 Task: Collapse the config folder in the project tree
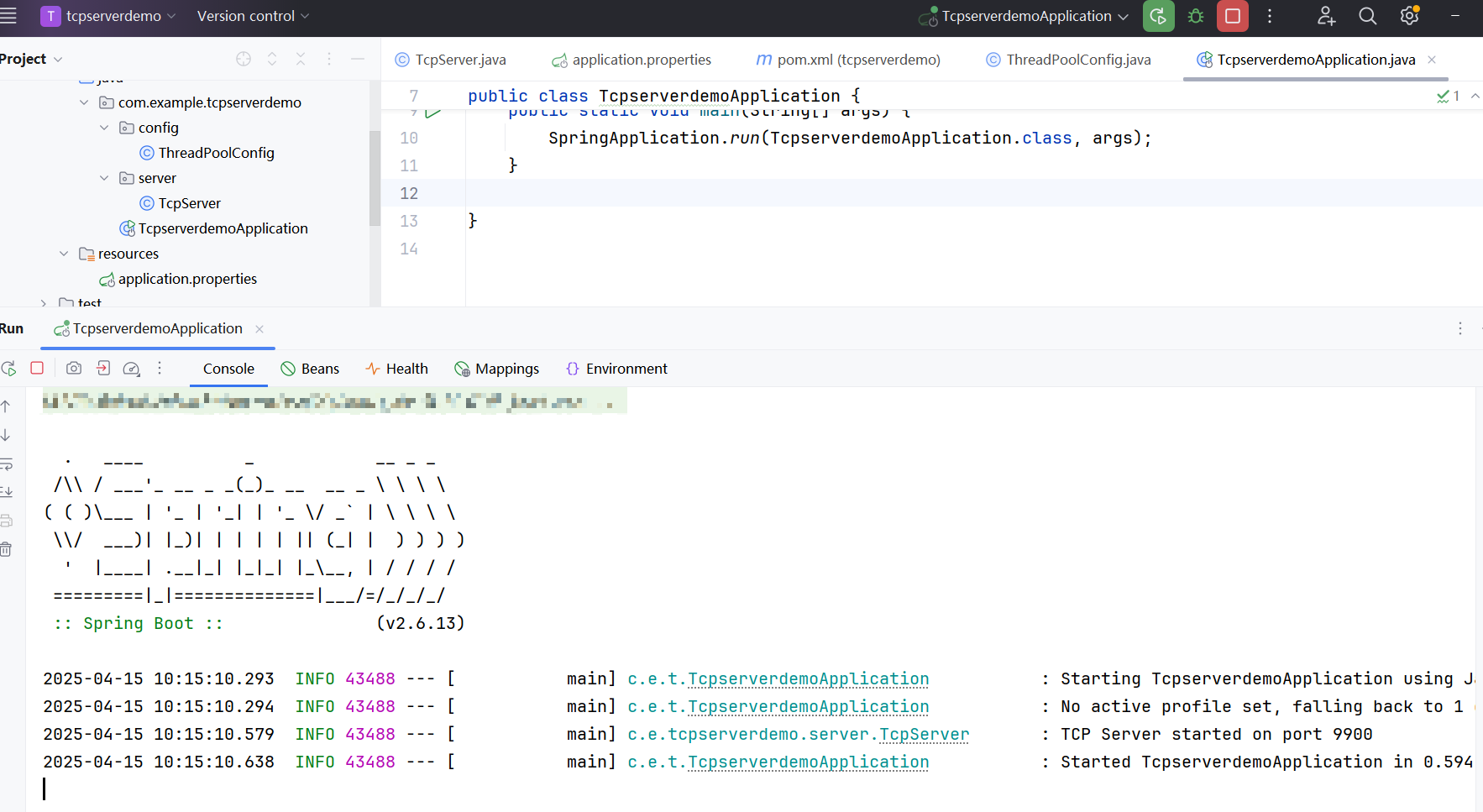(104, 128)
